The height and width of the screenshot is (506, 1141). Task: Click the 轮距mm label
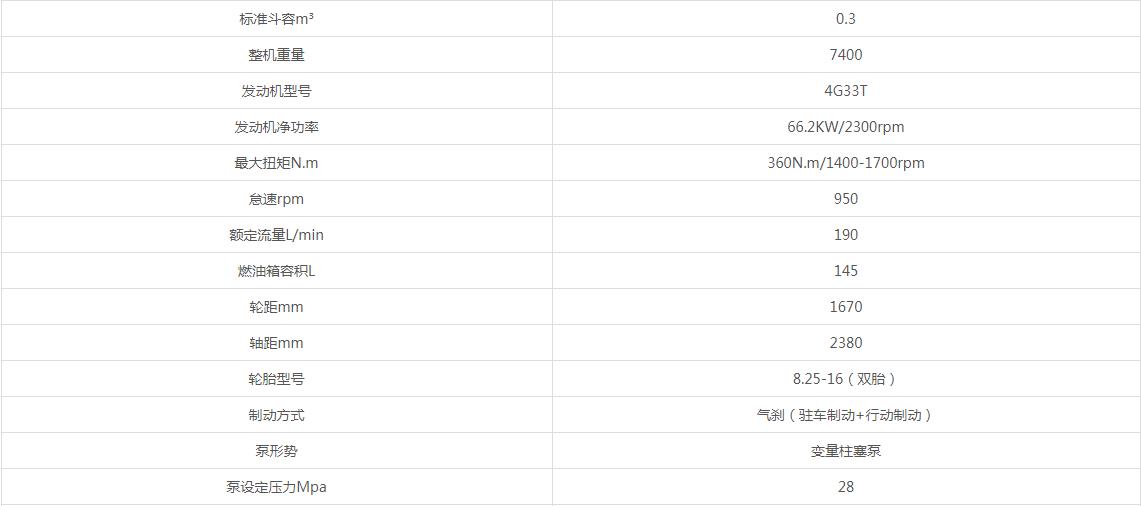point(277,307)
